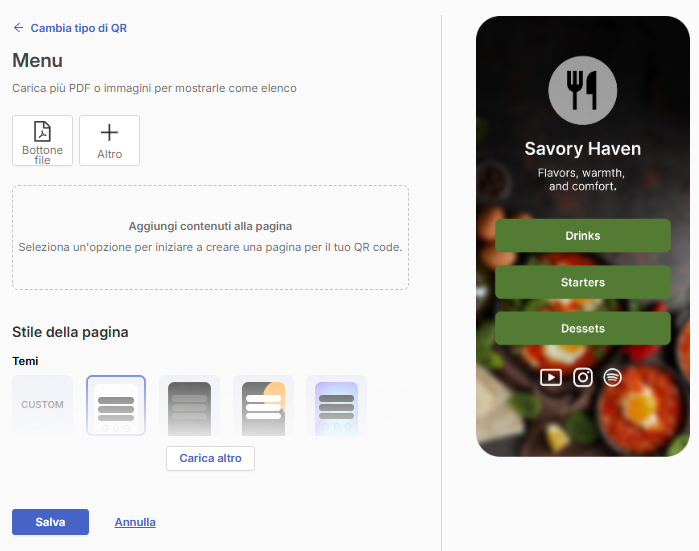Click the plus icon for Altro
The height and width of the screenshot is (551, 699).
click(x=109, y=132)
